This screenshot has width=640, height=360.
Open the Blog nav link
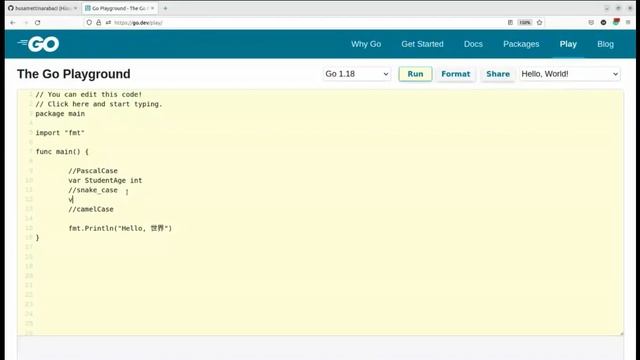tap(605, 44)
